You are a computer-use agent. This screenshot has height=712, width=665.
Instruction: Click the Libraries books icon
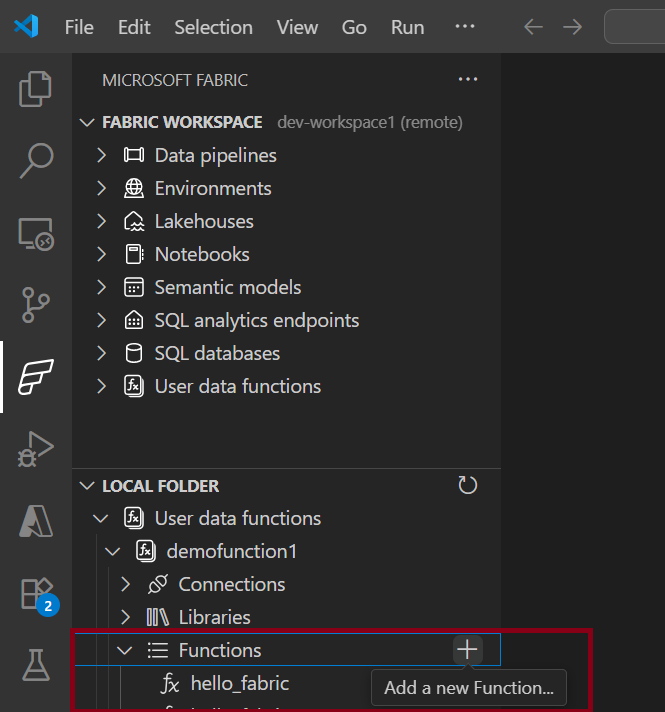[158, 618]
